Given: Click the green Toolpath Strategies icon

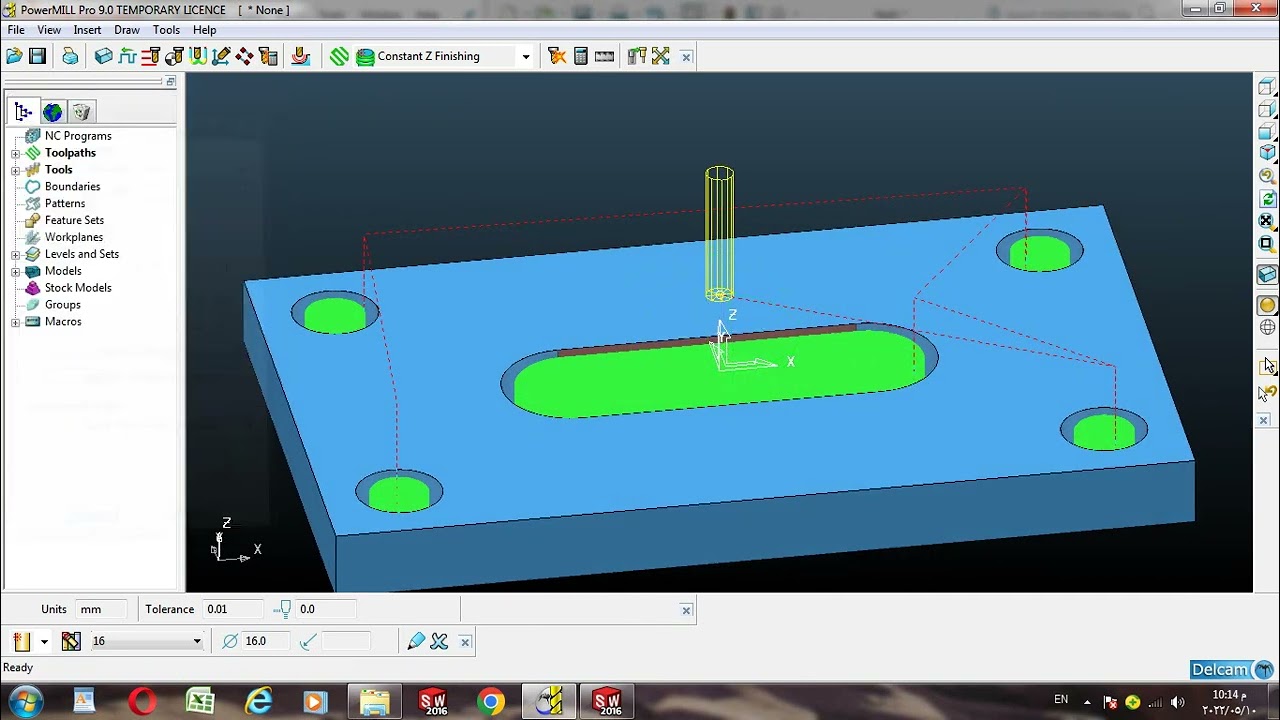Looking at the screenshot, I should click(x=339, y=56).
